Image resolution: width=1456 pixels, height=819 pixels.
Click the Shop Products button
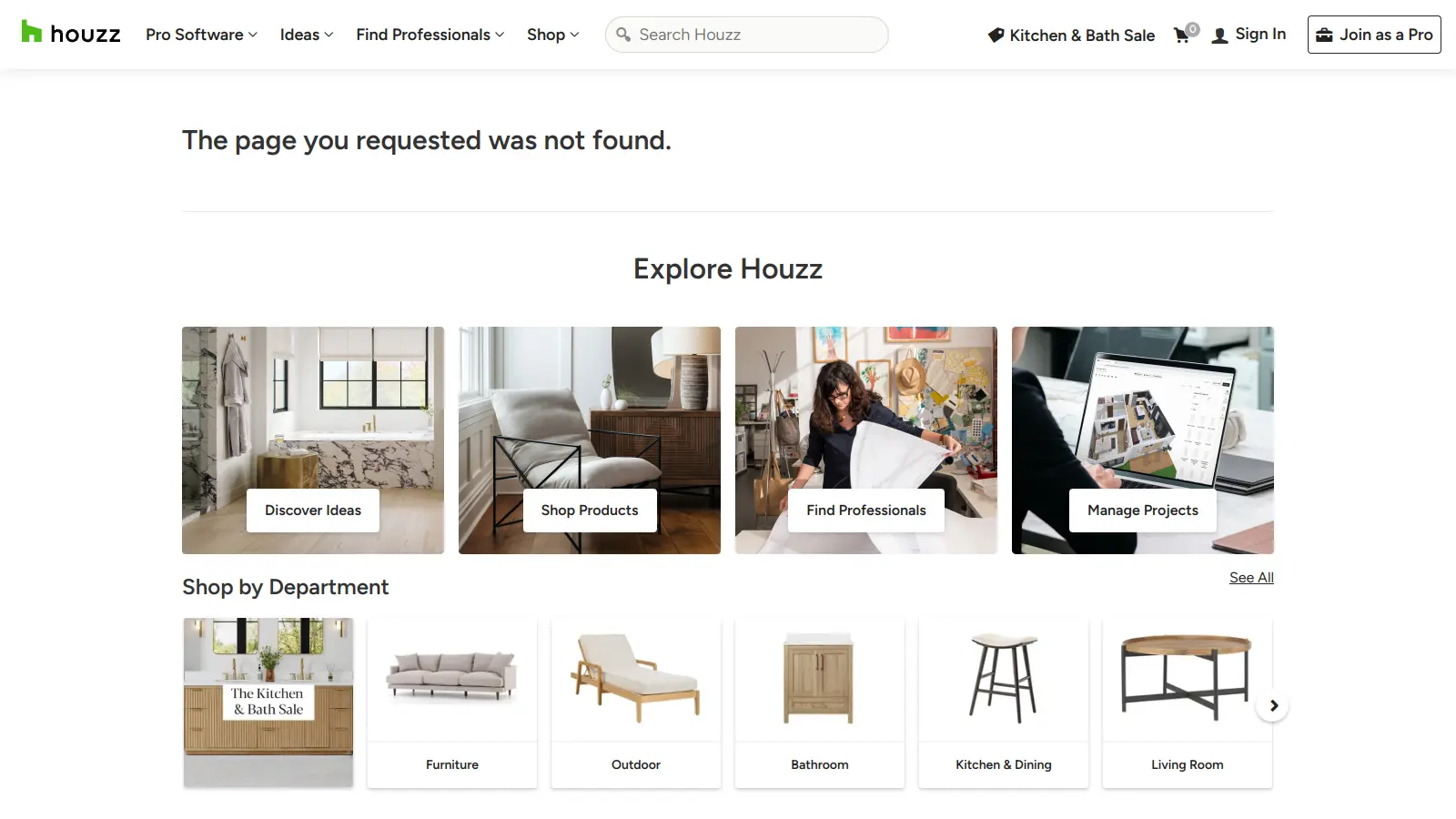coord(589,510)
